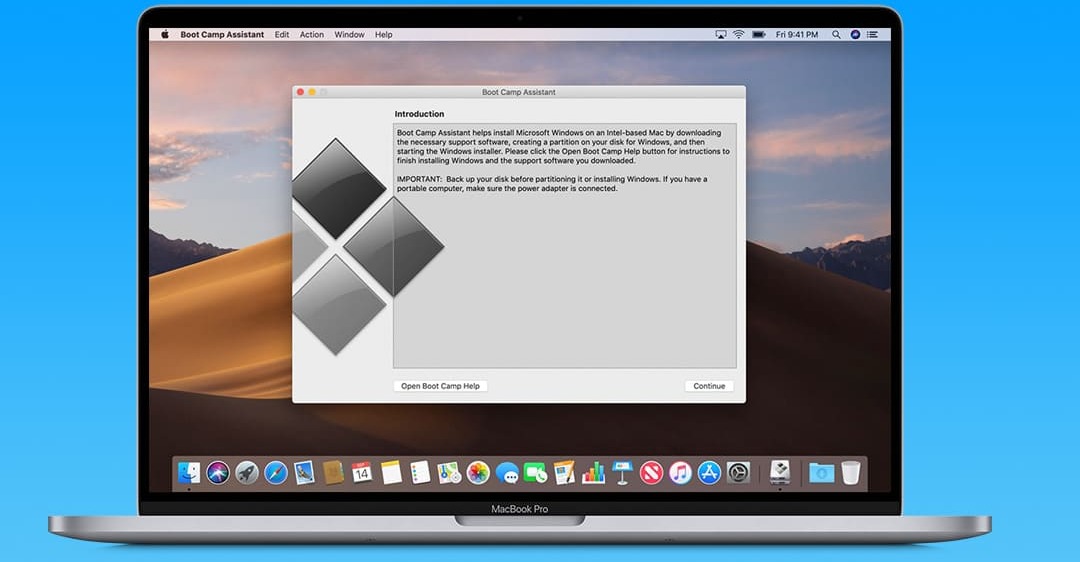Image resolution: width=1080 pixels, height=562 pixels.
Task: Open Maps app in Dock
Action: tap(449, 473)
